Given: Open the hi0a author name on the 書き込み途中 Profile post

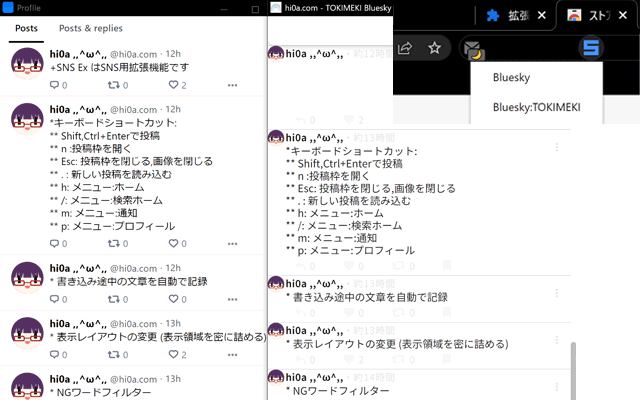Looking at the screenshot, I should click(78, 269).
